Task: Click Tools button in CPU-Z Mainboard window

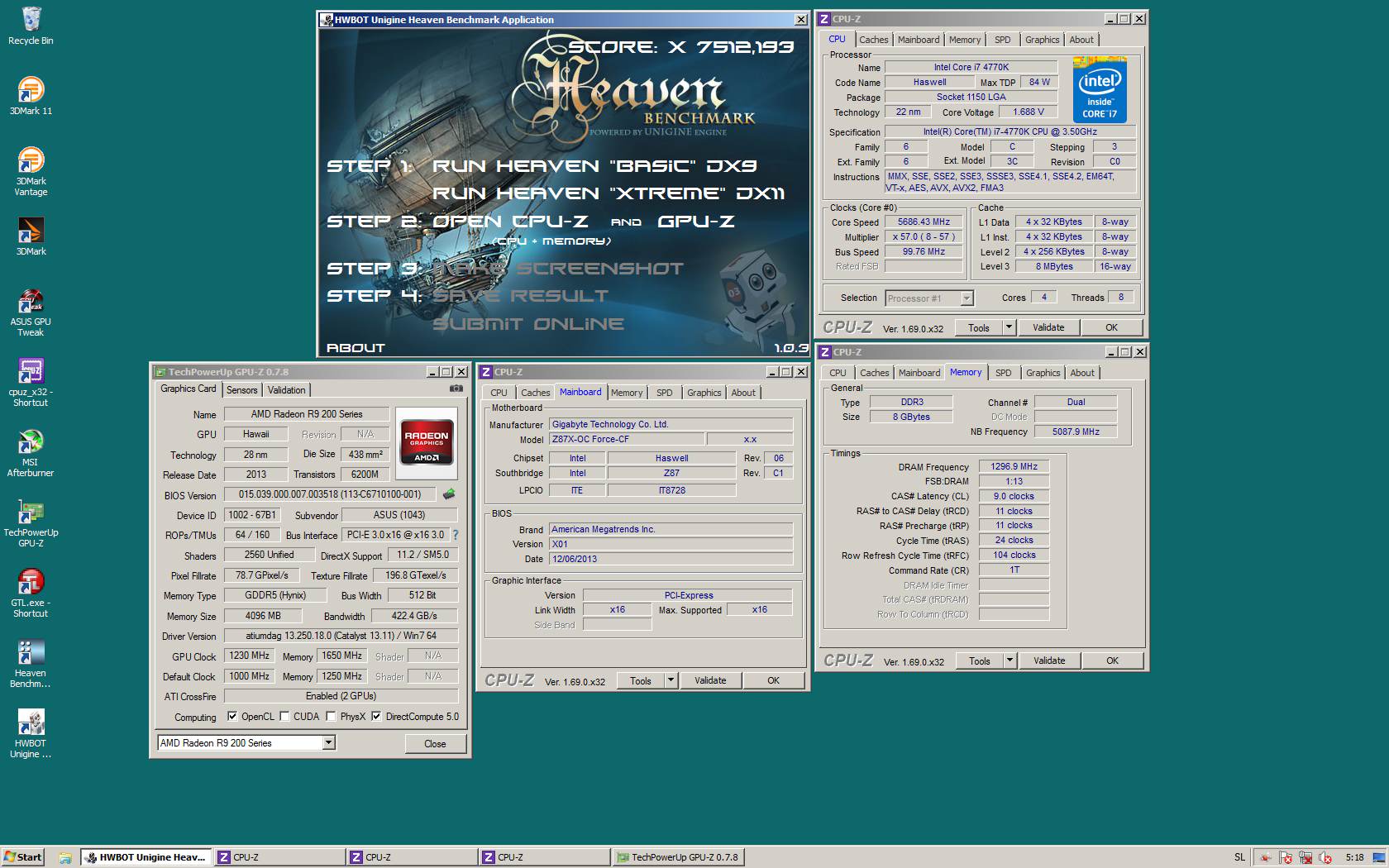Action: point(641,680)
